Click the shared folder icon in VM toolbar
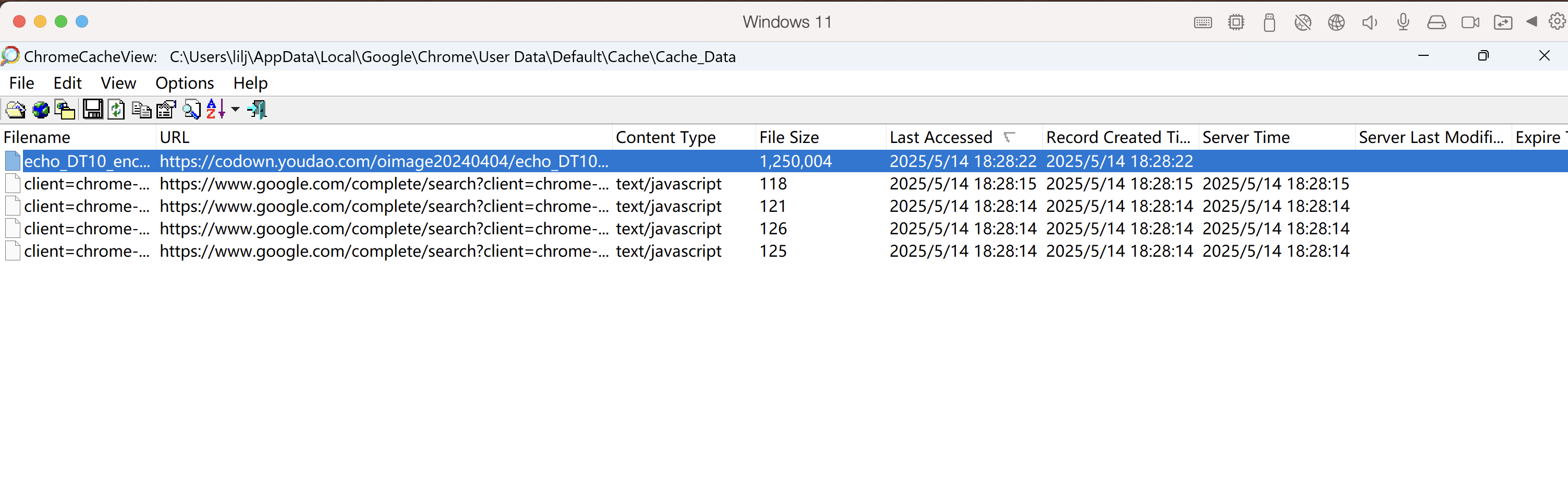The height and width of the screenshot is (478, 1568). [x=1503, y=22]
